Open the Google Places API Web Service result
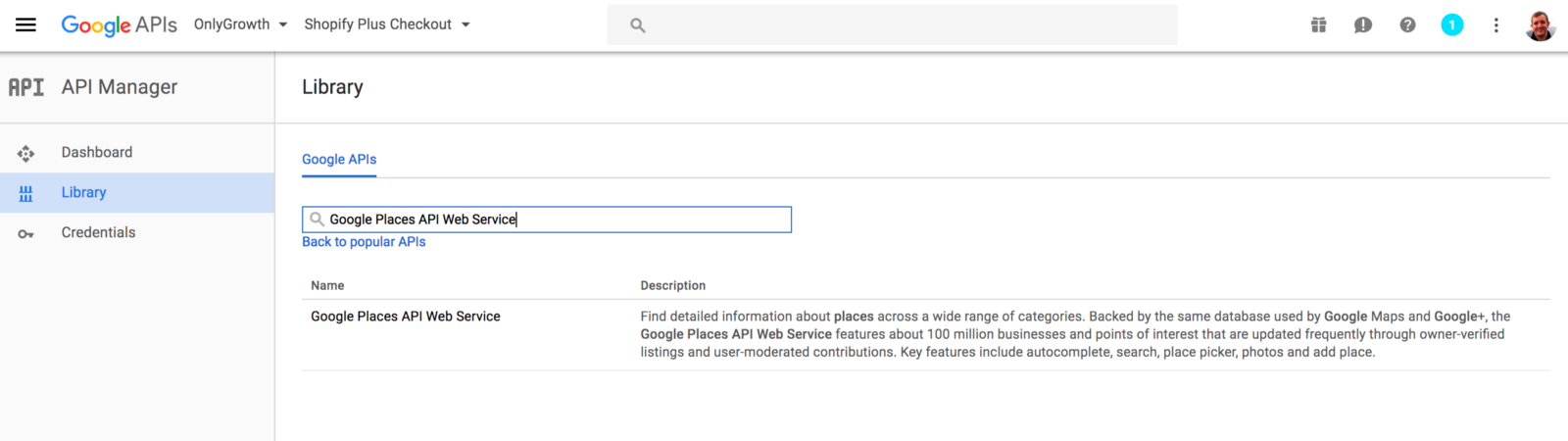The image size is (1568, 441). [x=406, y=317]
